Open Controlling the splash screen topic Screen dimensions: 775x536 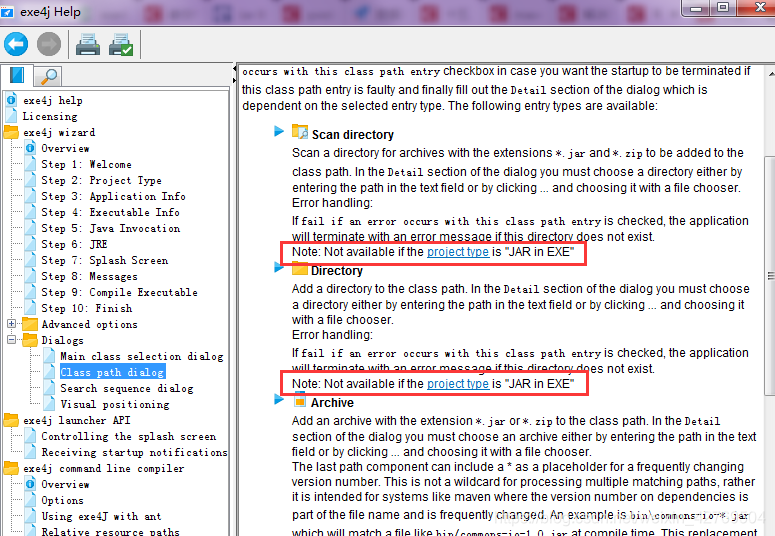129,437
